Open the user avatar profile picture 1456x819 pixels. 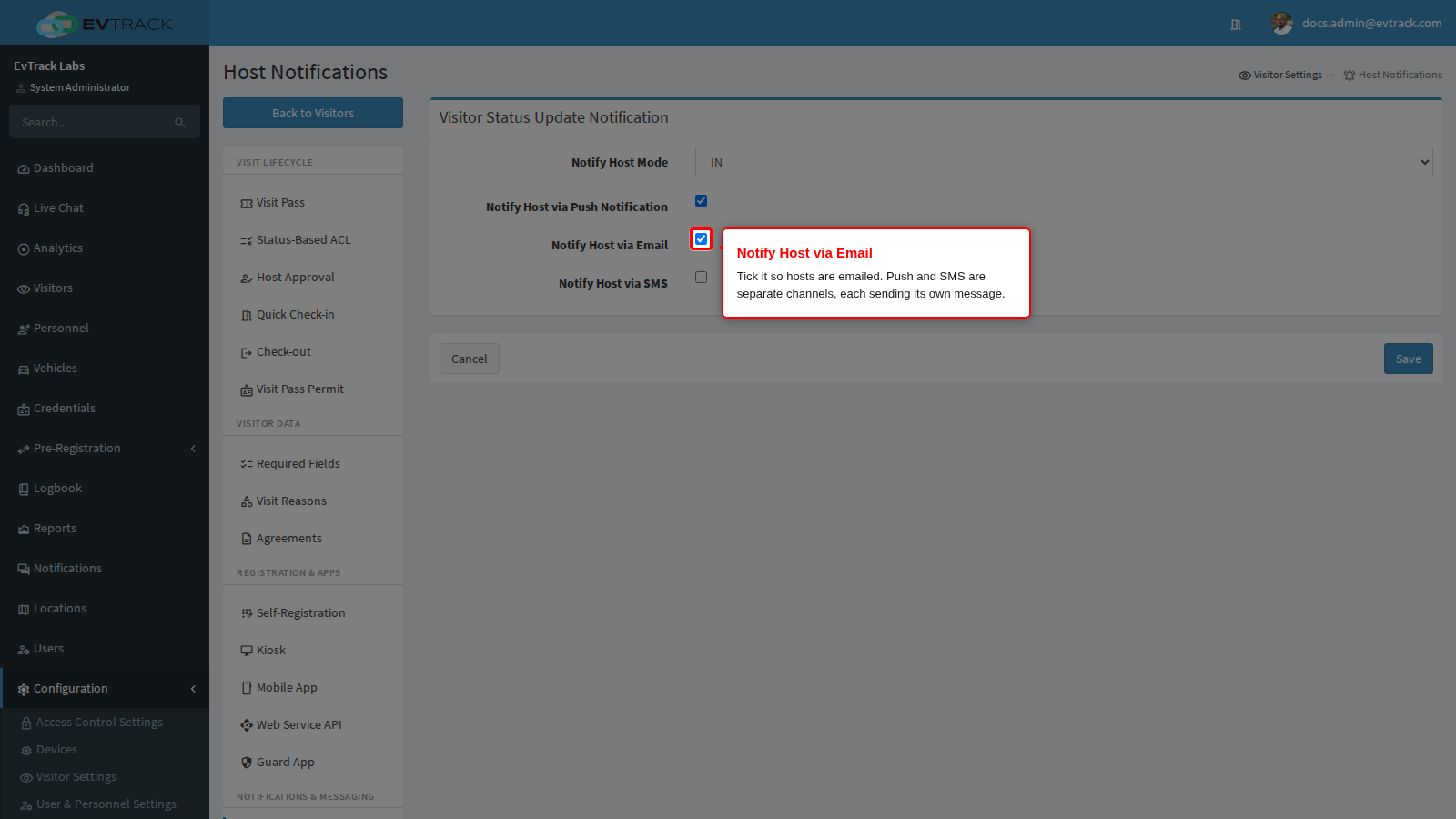[x=1282, y=24]
